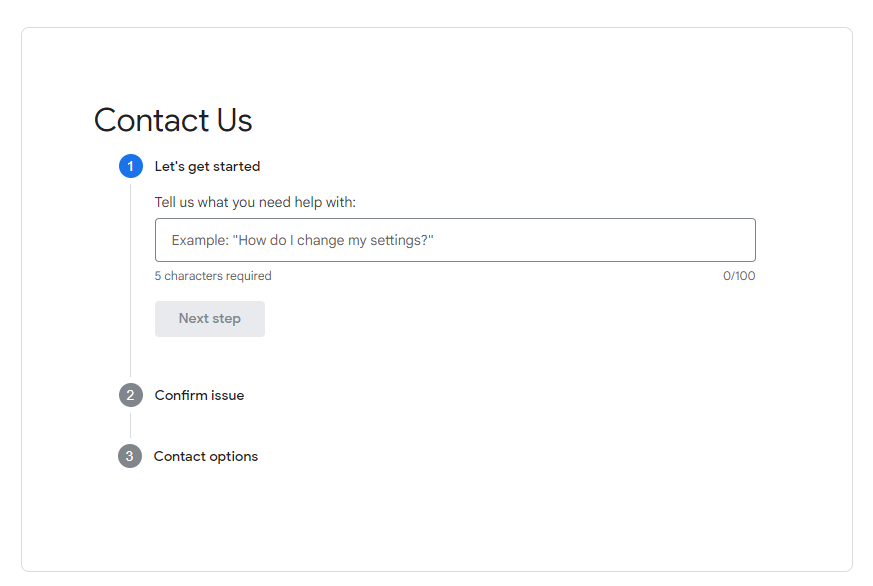Select the example settings placeholder field
The image size is (873, 586).
coord(454,240)
